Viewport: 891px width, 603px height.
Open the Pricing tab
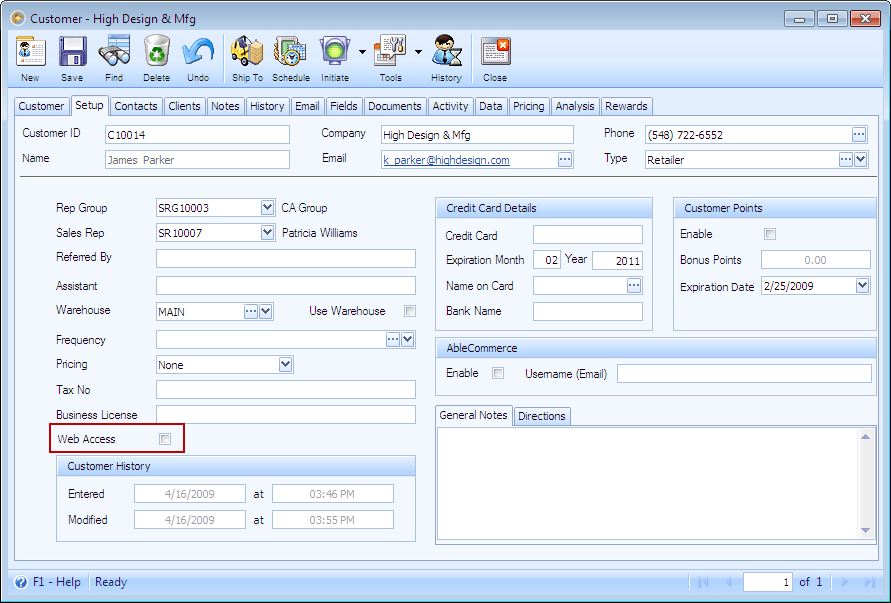tap(528, 106)
